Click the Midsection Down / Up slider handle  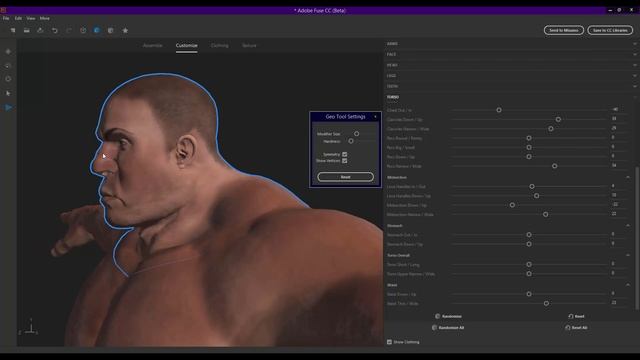click(512, 205)
